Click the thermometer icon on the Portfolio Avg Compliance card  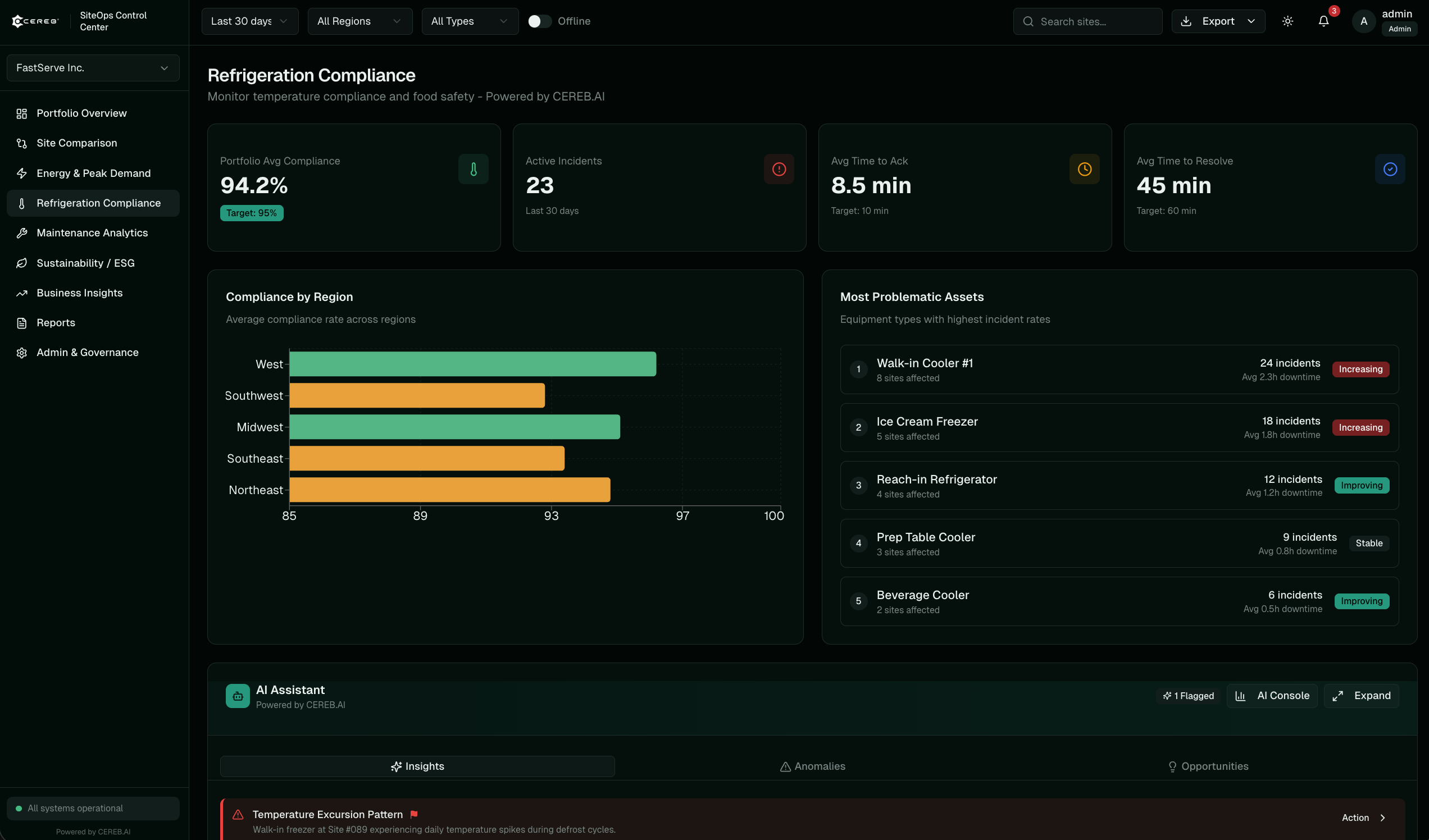(473, 169)
